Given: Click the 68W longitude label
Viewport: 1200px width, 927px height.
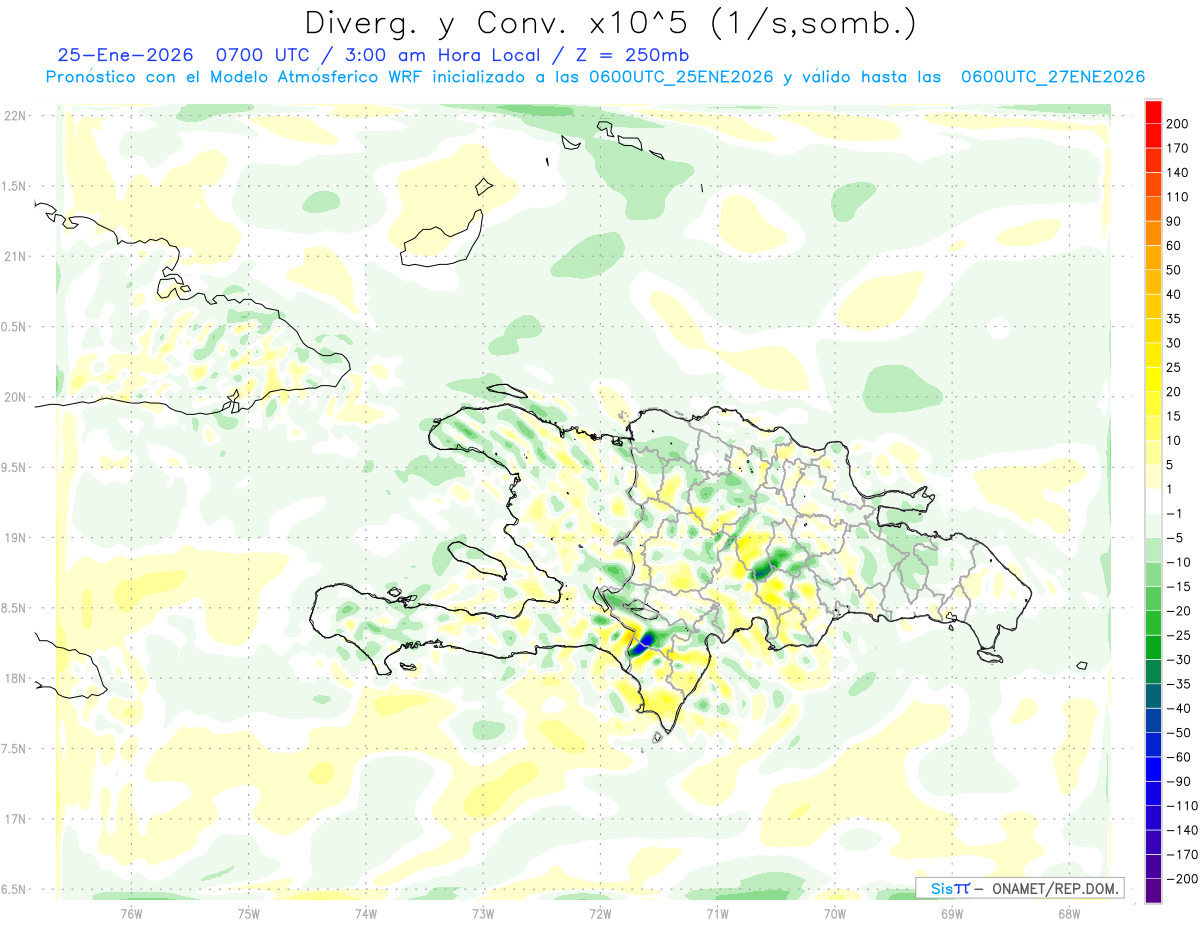Looking at the screenshot, I should [x=1069, y=912].
